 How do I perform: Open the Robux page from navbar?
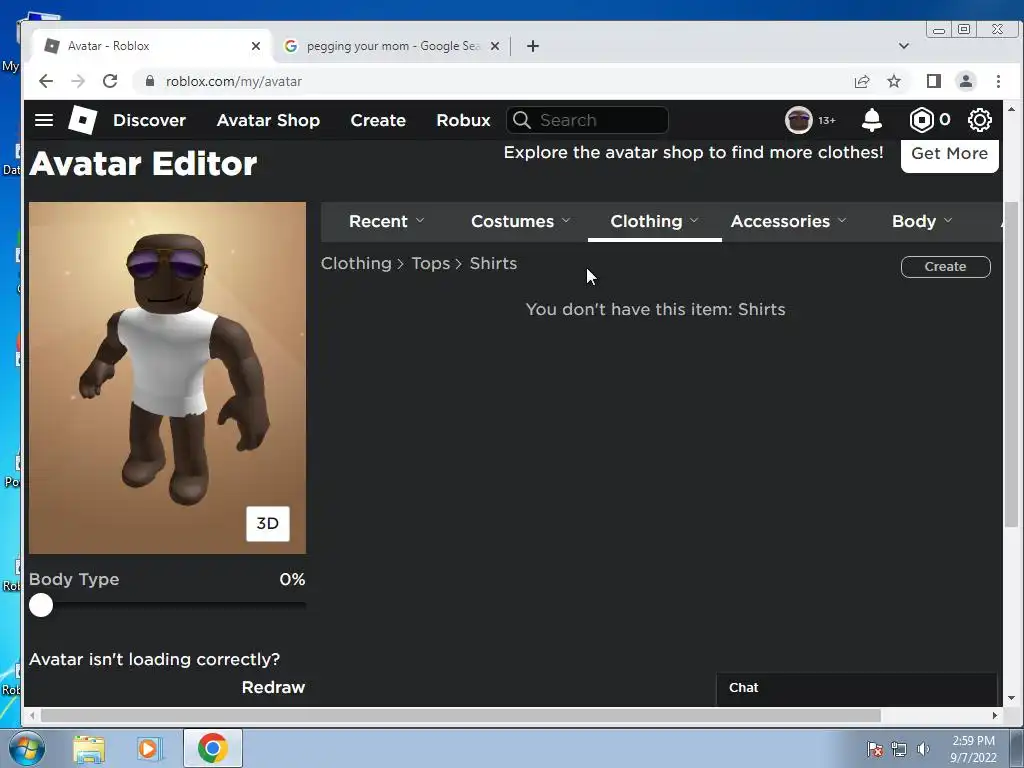tap(463, 120)
